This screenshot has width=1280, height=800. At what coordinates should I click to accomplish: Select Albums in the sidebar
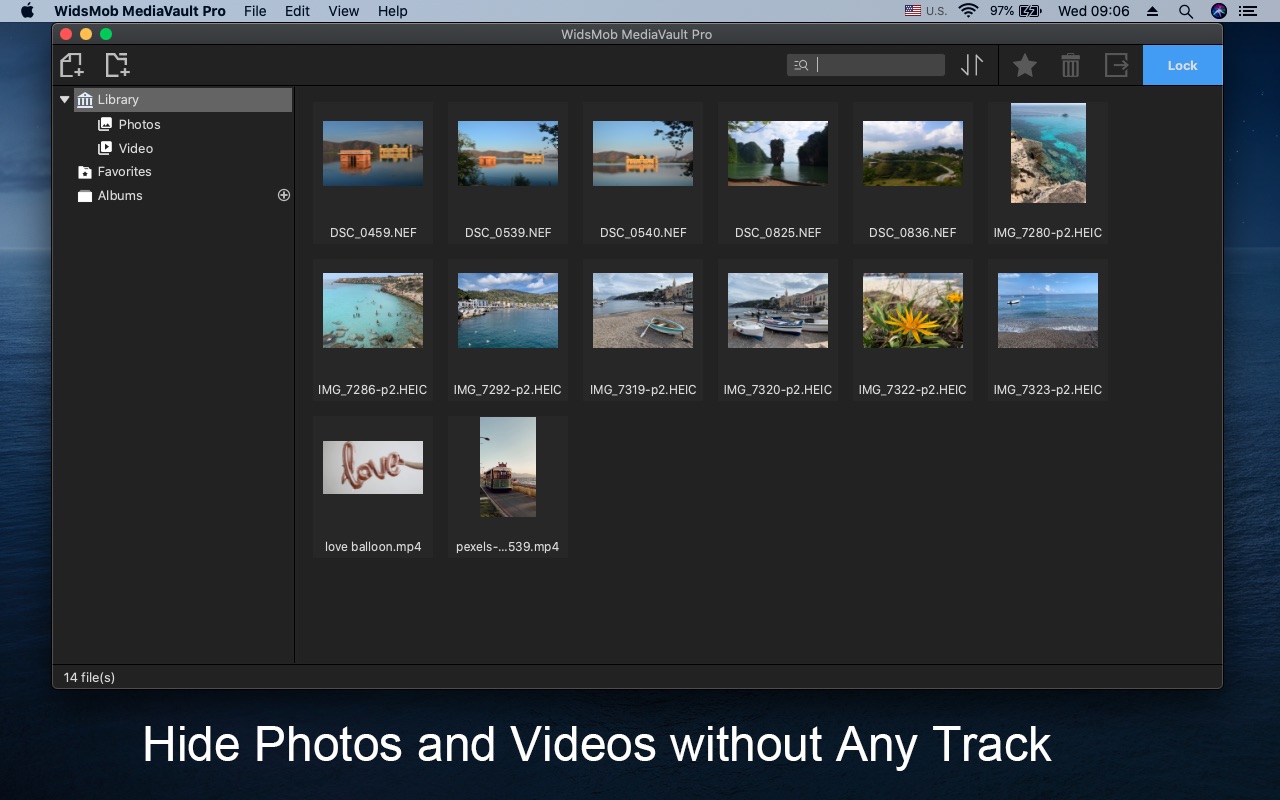click(x=120, y=196)
